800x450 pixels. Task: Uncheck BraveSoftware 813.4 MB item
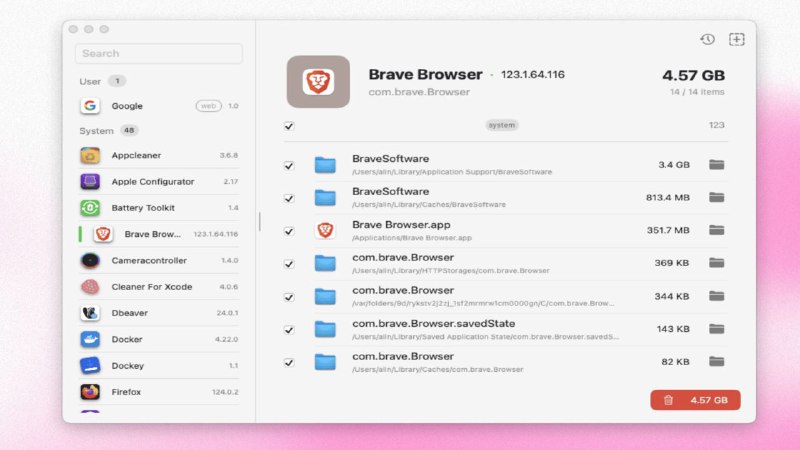click(289, 198)
